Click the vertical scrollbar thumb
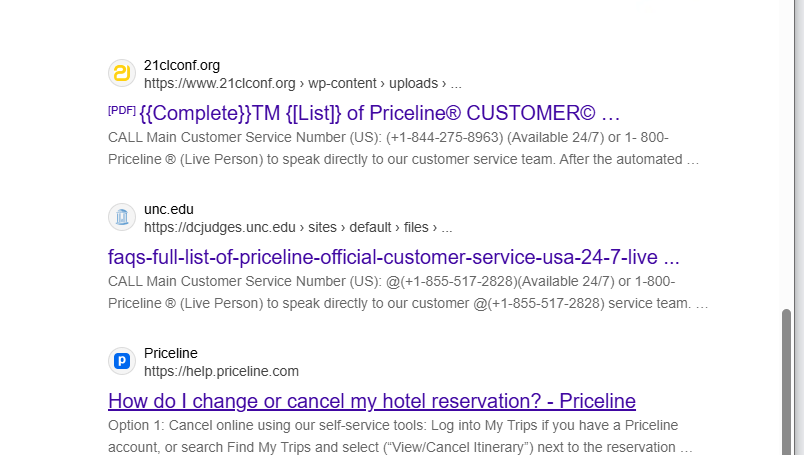This screenshot has height=455, width=804. (x=786, y=380)
